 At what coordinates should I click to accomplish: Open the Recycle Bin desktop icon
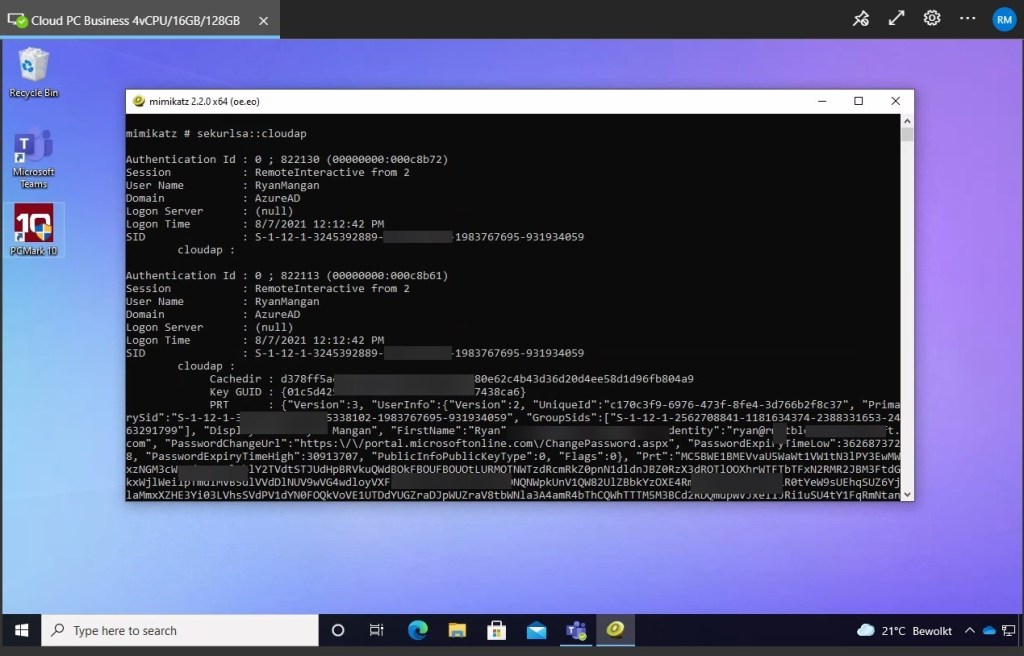pyautogui.click(x=33, y=73)
